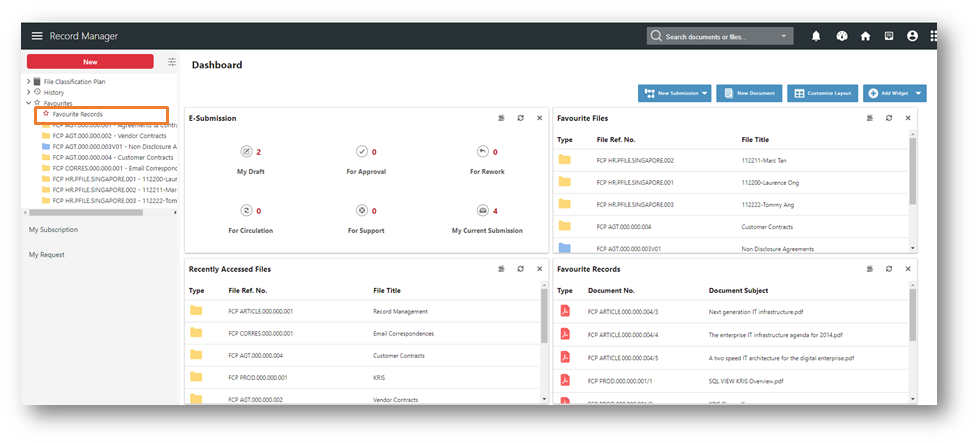Select Customer Contracts folder in sidebar tree

107,158
